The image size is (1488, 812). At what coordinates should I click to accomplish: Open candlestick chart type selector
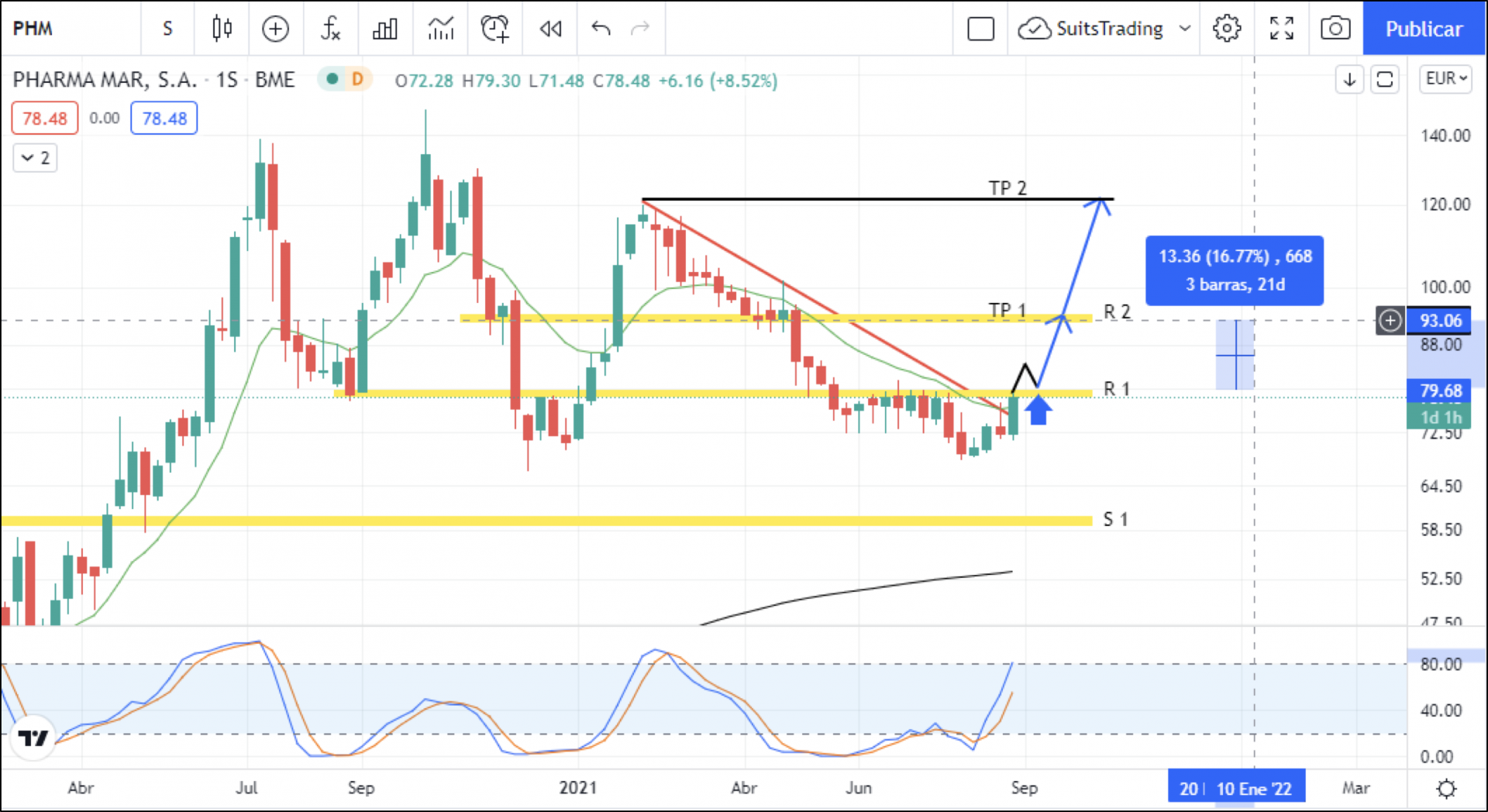(x=222, y=29)
